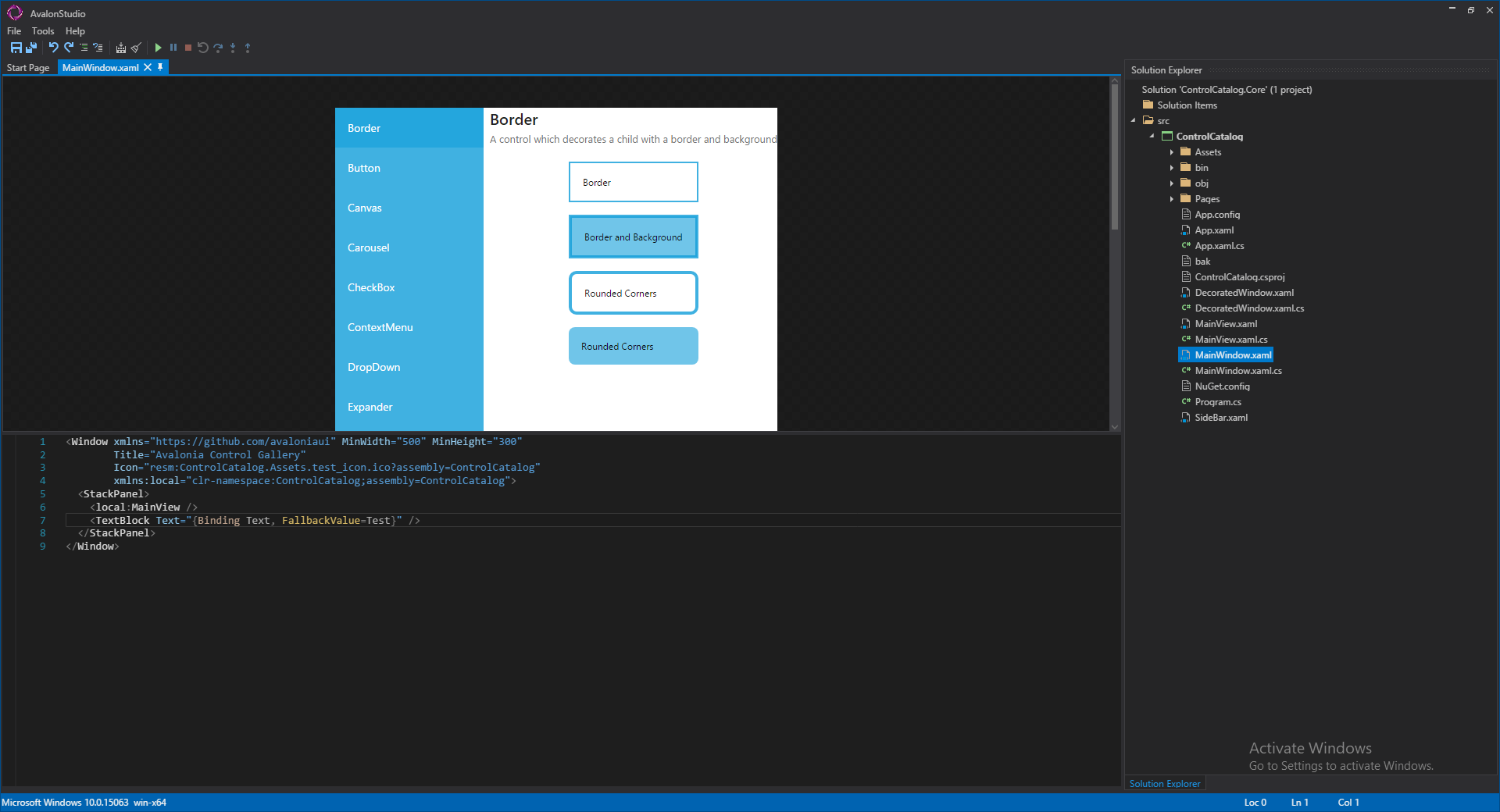Open DecoratedWindow.xaml file

pos(1237,293)
